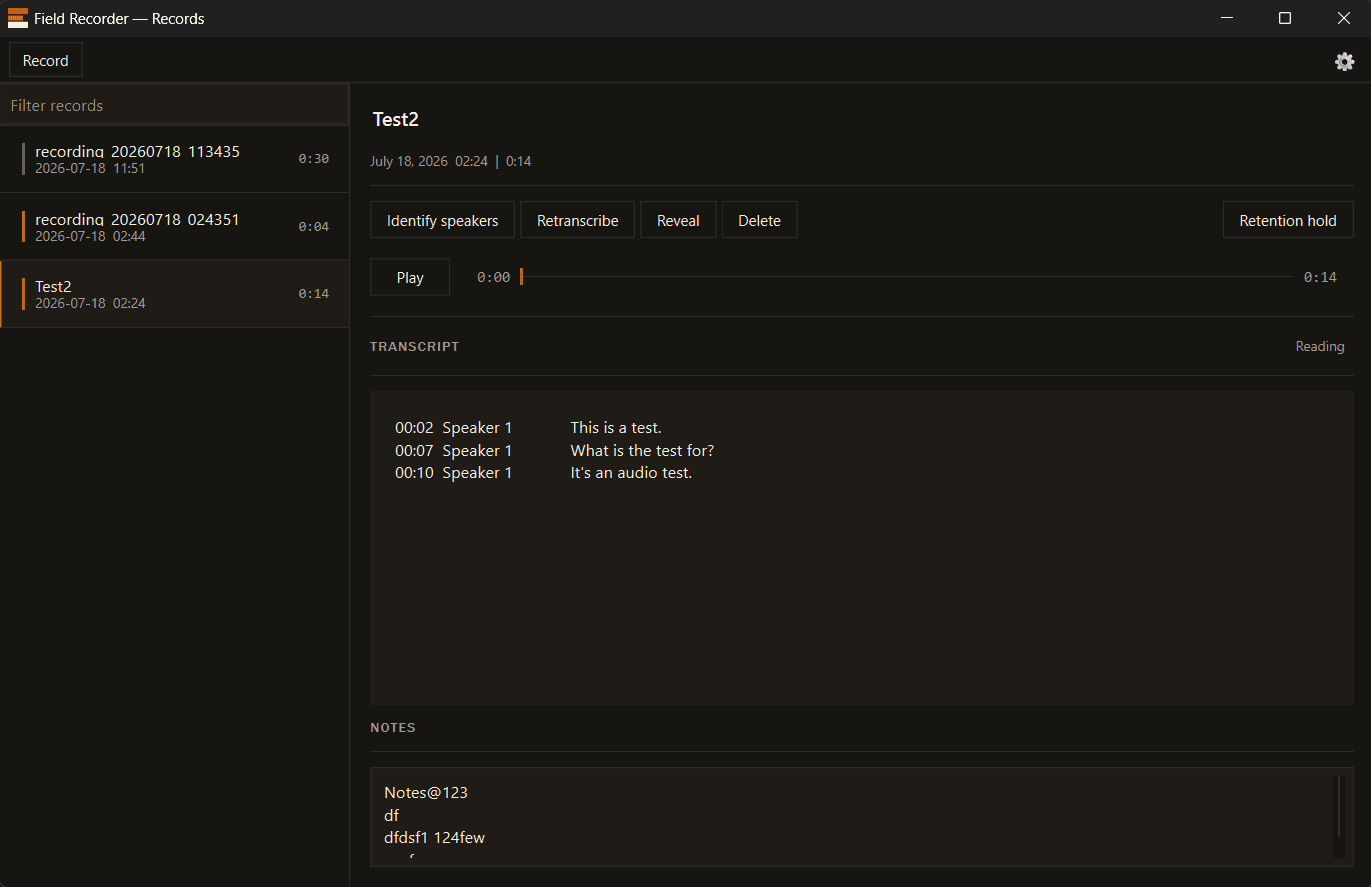Click the transcript line "What is the test for?"
Image resolution: width=1371 pixels, height=887 pixels.
click(x=642, y=450)
